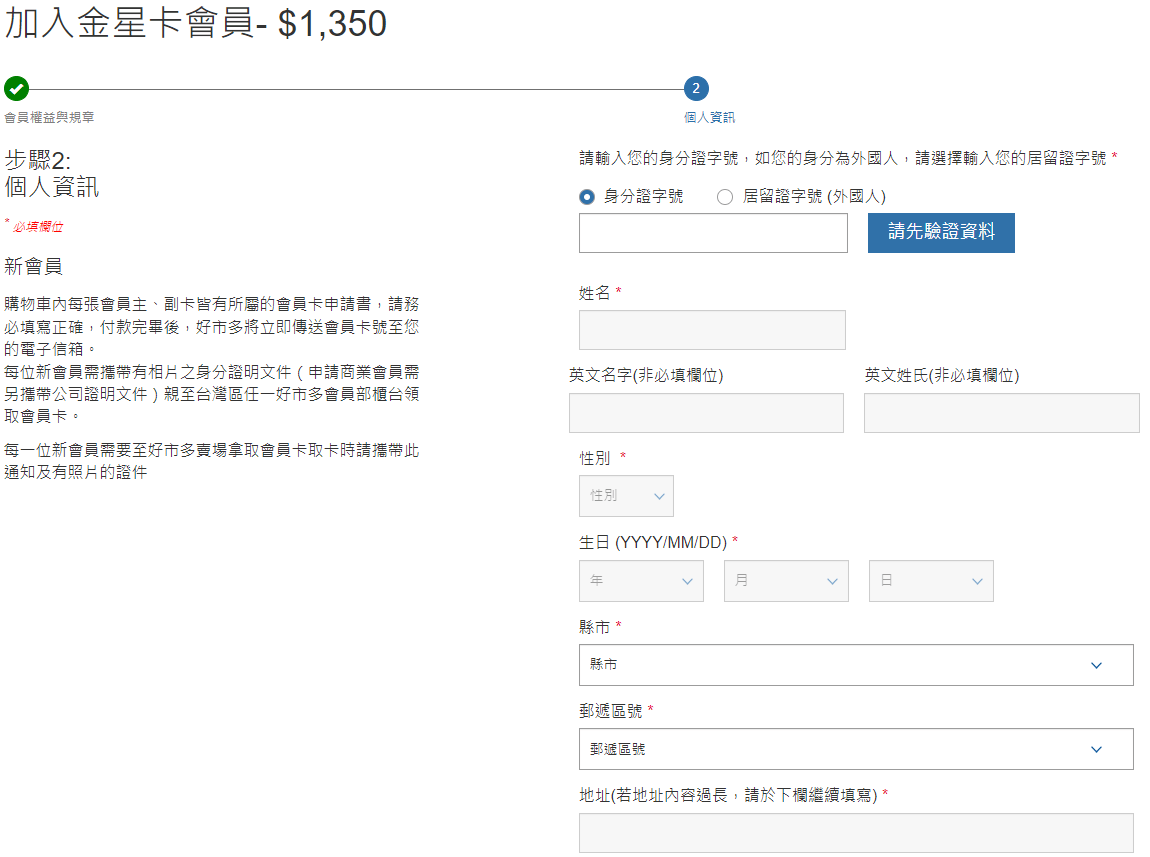Select the 居留證字號 (外國人) radio option
This screenshot has height=857, width=1150.
725,197
